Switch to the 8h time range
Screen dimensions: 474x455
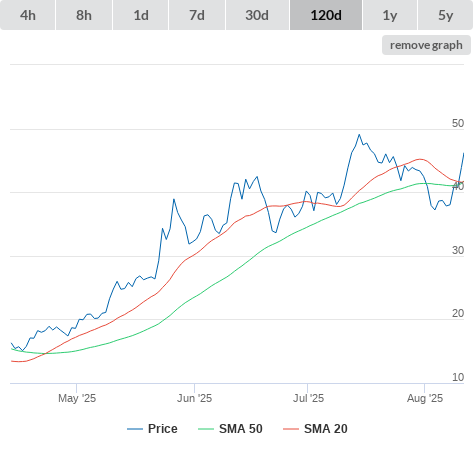pos(84,15)
